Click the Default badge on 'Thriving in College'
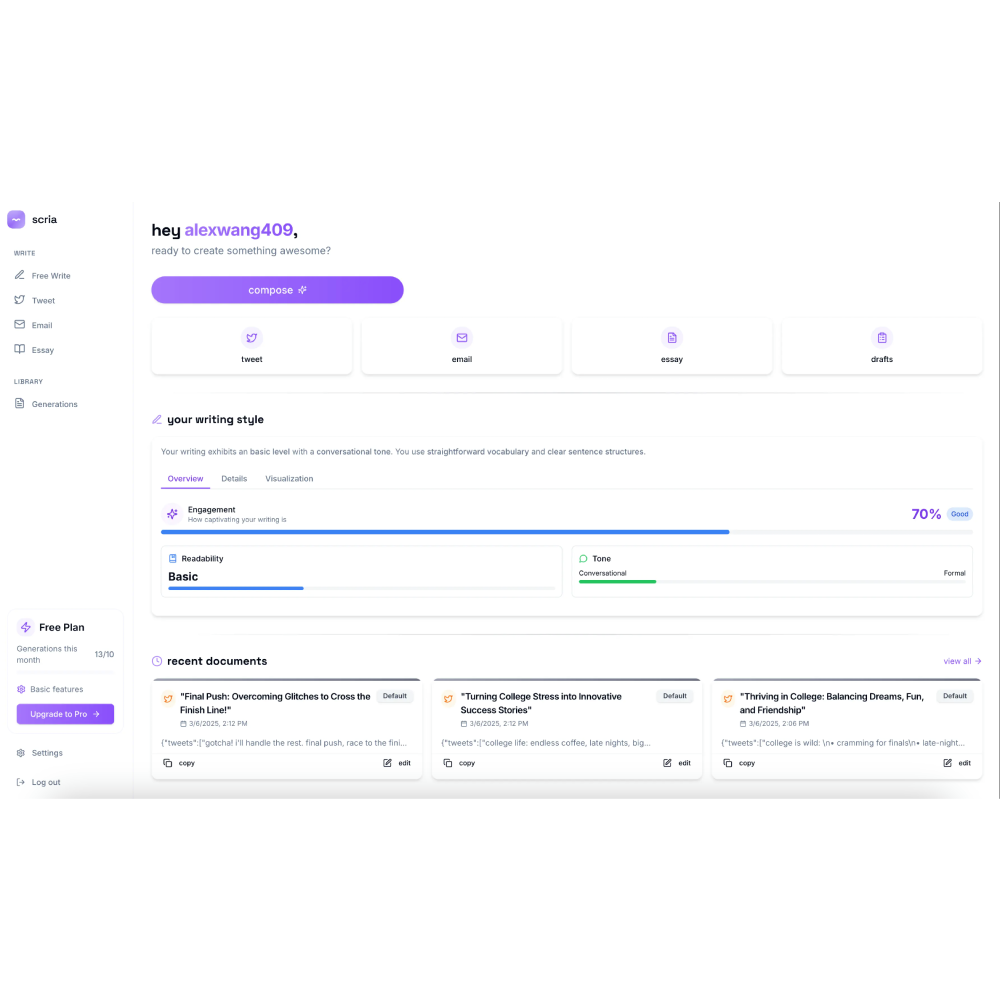The image size is (1000, 1000). coord(955,696)
